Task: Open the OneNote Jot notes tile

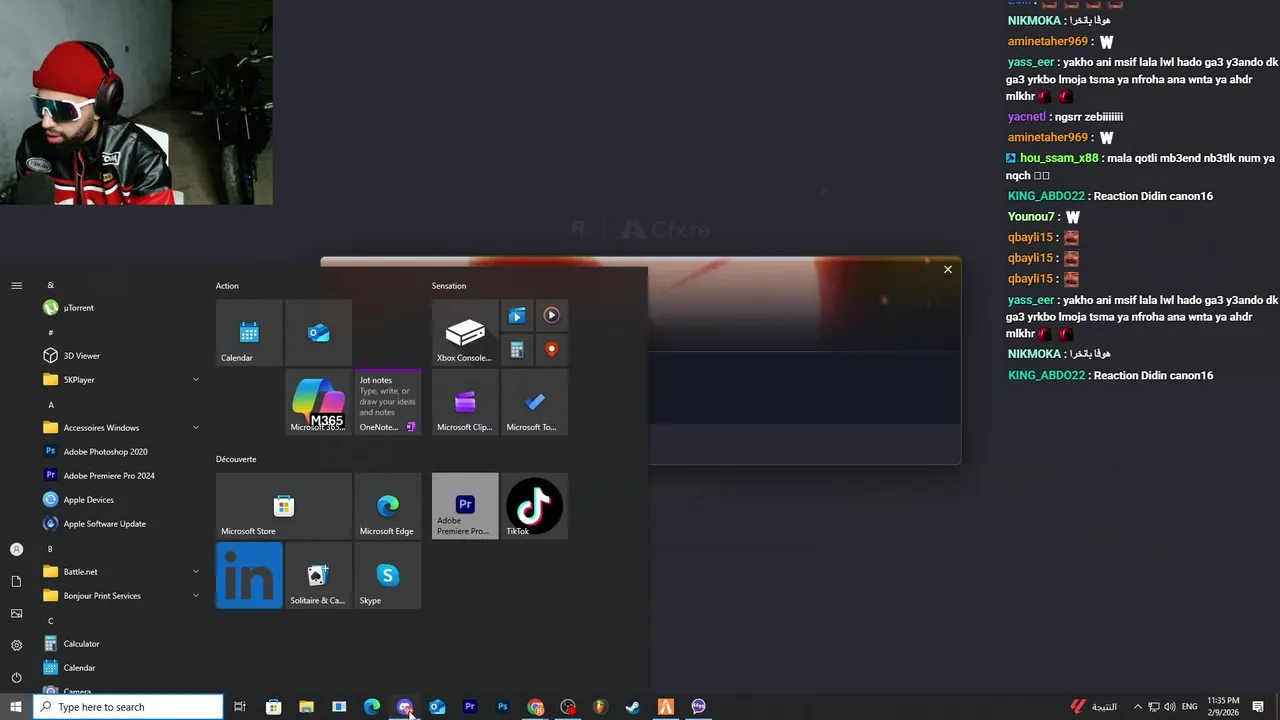Action: [388, 402]
